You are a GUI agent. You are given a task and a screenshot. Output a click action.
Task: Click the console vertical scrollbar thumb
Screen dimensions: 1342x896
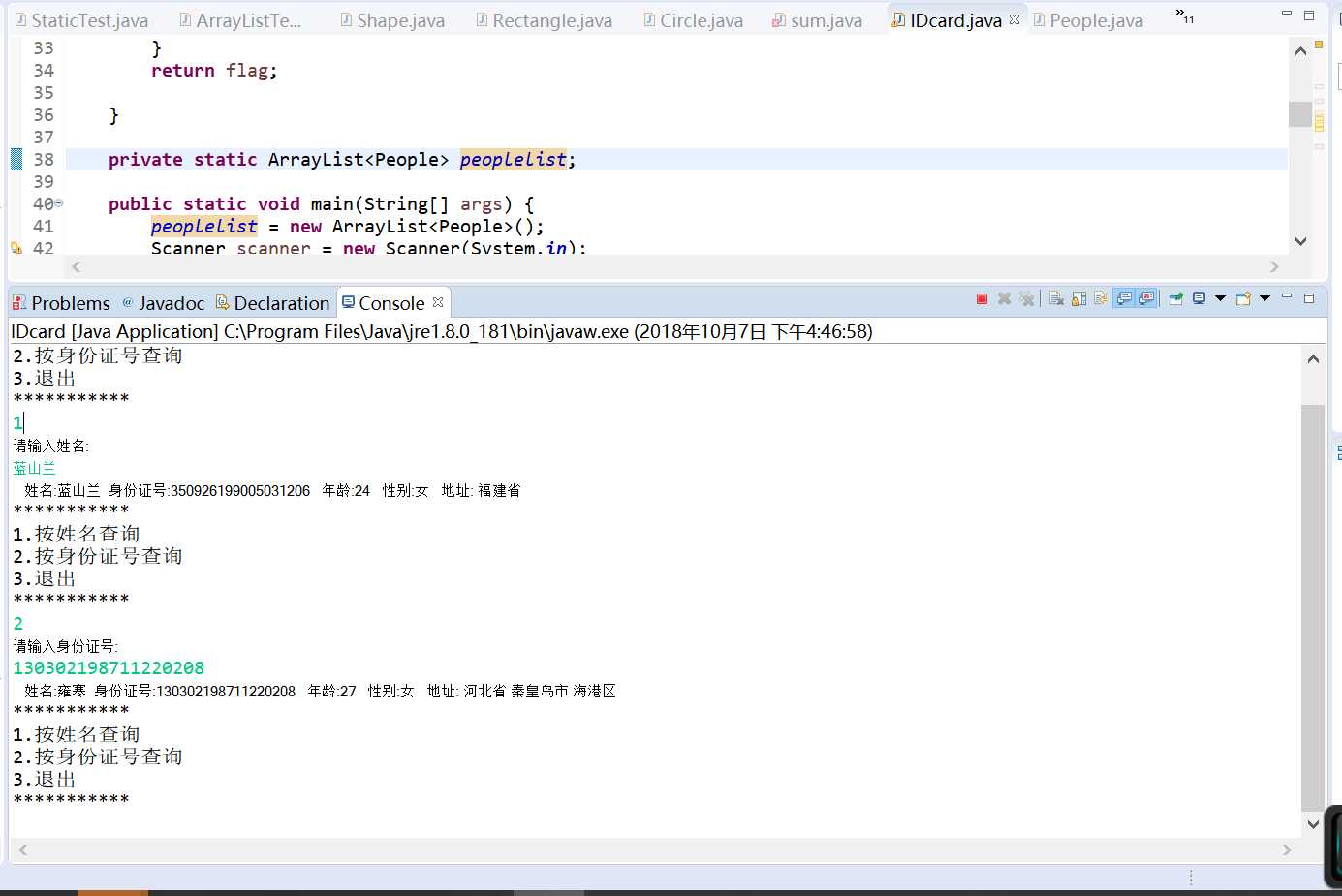(x=1313, y=606)
